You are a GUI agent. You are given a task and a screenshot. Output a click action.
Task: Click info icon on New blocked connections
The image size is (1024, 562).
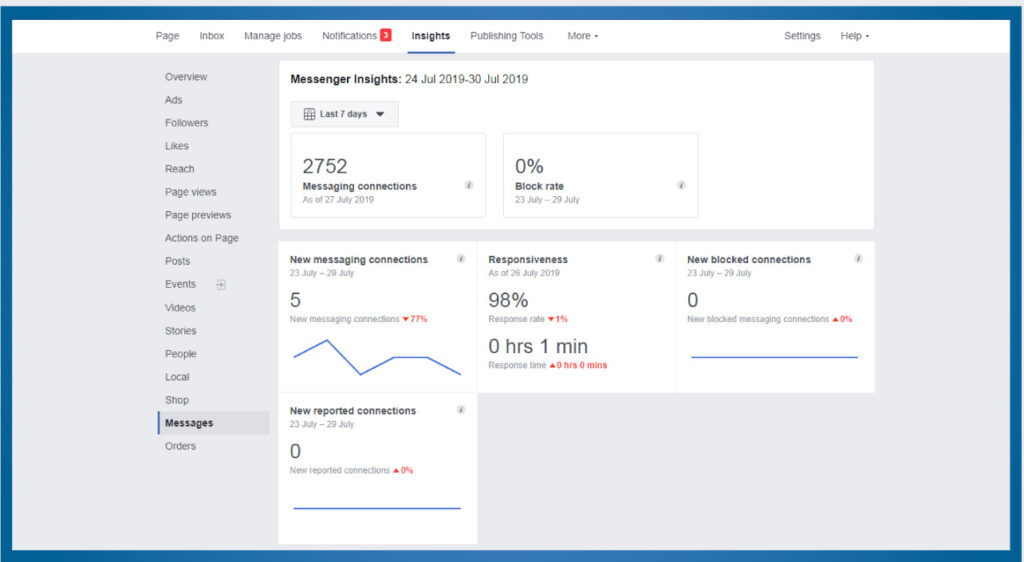(858, 259)
